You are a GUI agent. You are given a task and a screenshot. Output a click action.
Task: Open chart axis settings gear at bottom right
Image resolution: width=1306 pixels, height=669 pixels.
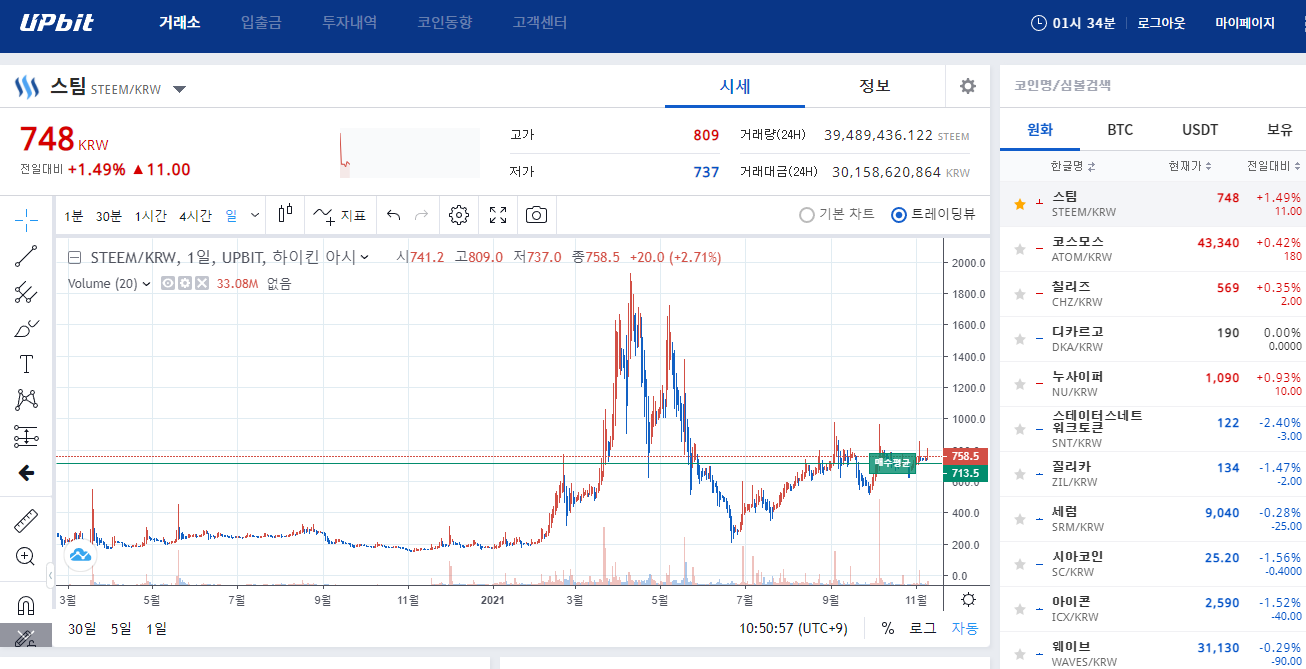point(968,600)
